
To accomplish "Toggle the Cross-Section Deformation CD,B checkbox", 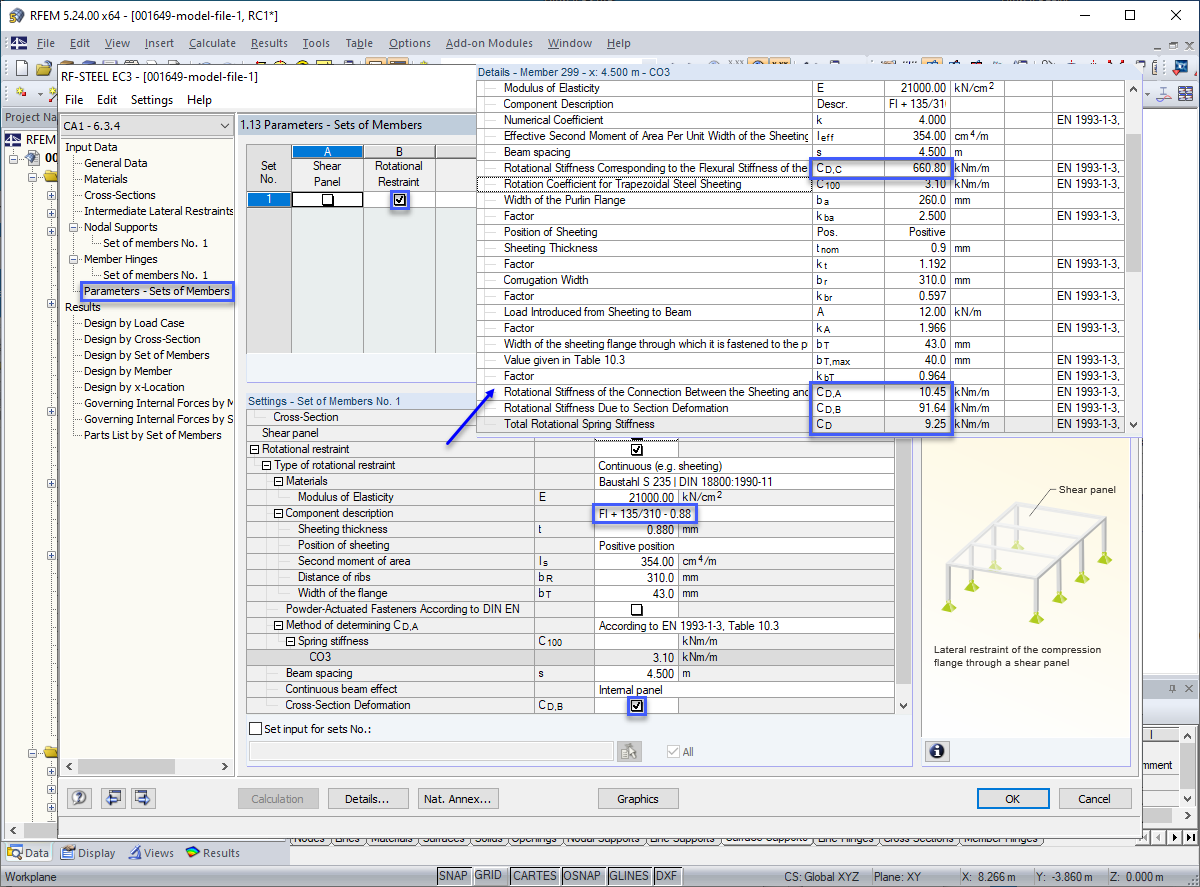I will pos(636,706).
